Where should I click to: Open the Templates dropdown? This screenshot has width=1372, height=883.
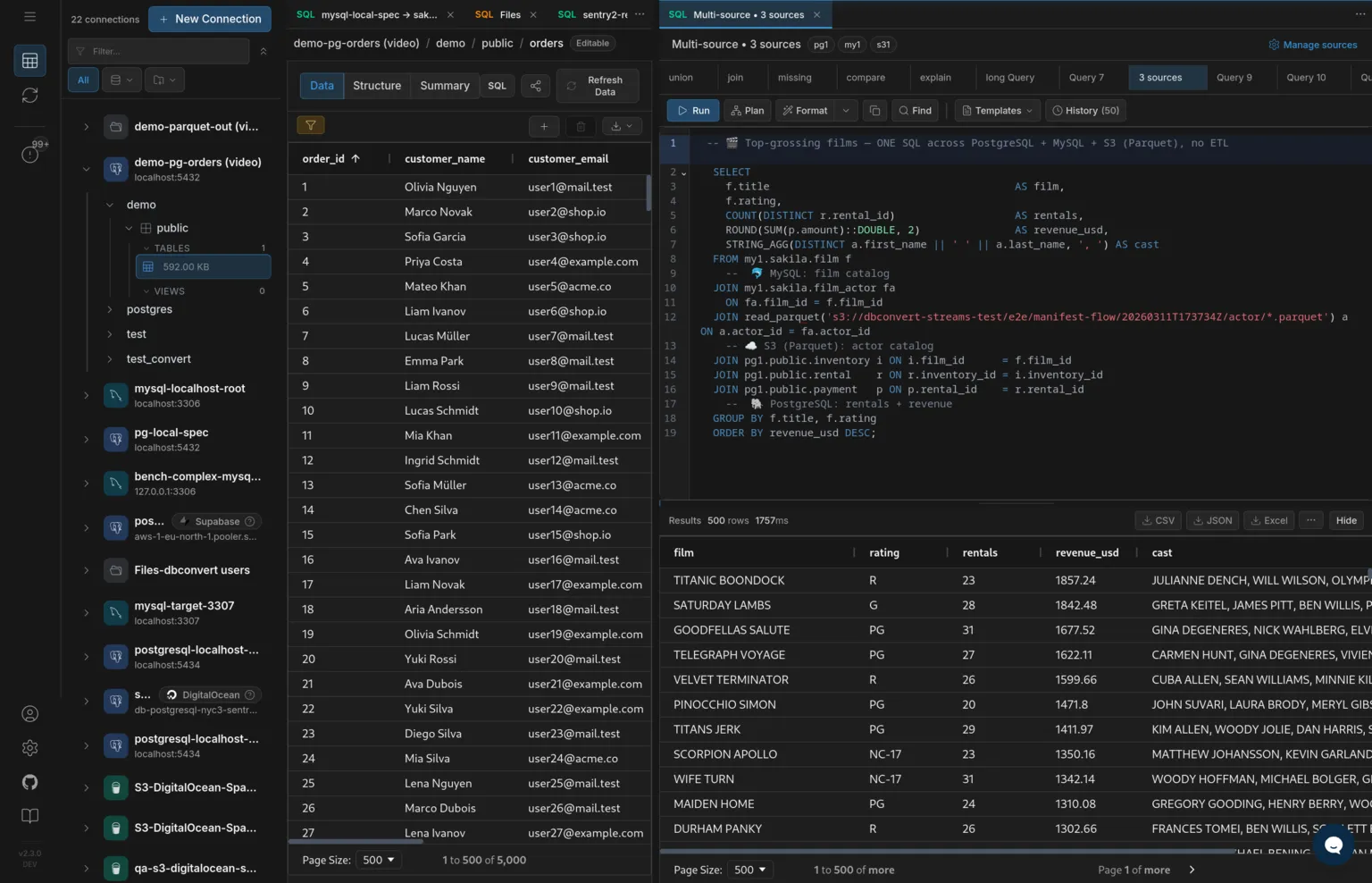click(997, 111)
